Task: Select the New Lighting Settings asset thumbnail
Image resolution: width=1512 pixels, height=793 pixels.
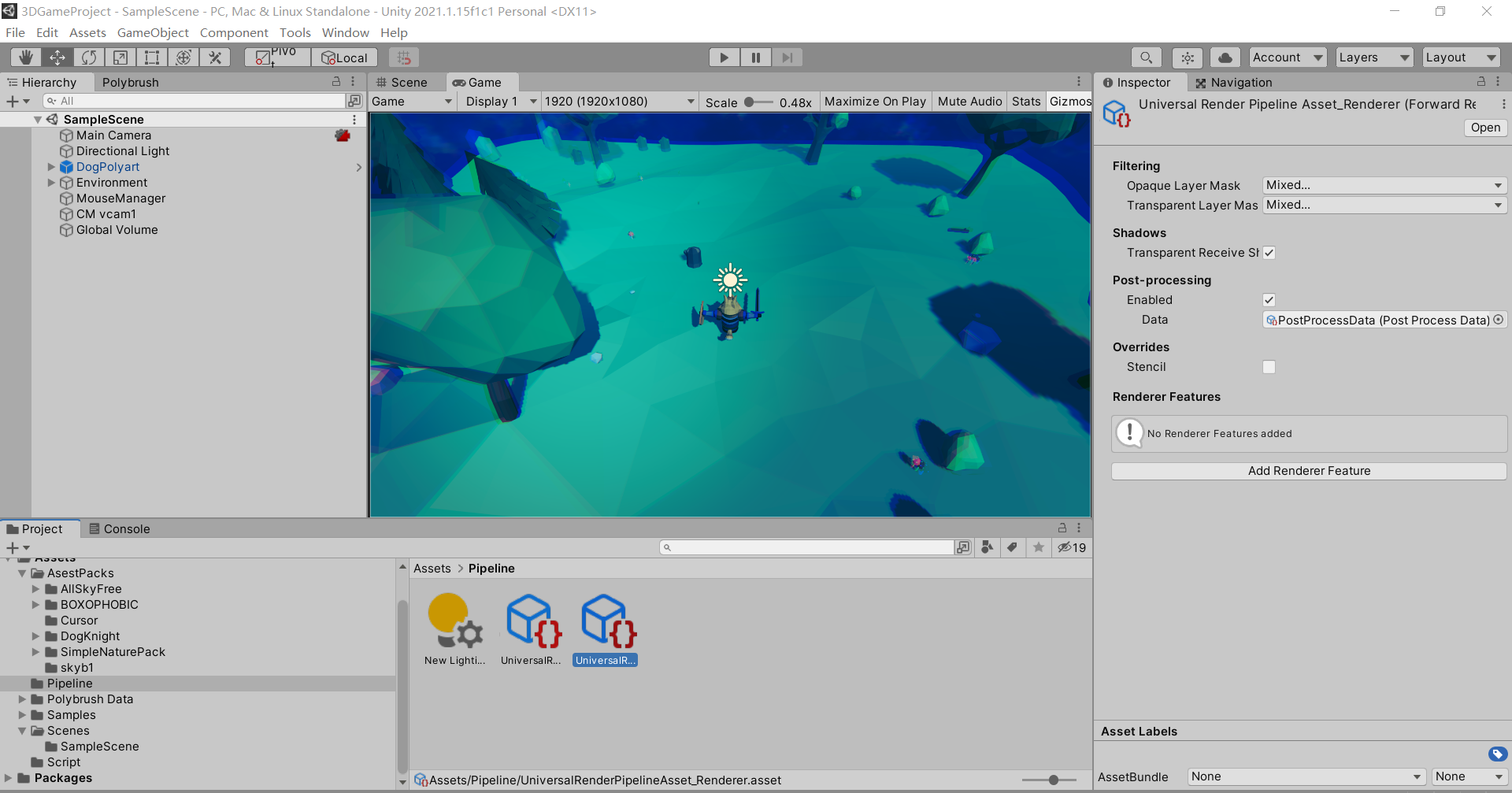Action: [x=454, y=621]
